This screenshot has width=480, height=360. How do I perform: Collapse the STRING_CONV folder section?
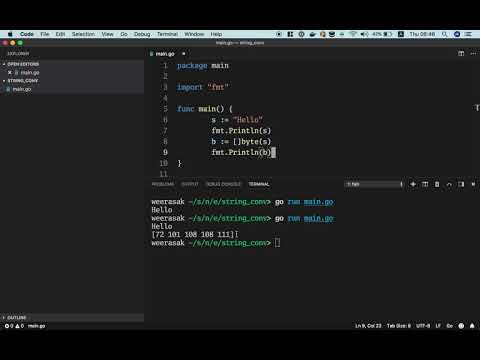pos(21,81)
